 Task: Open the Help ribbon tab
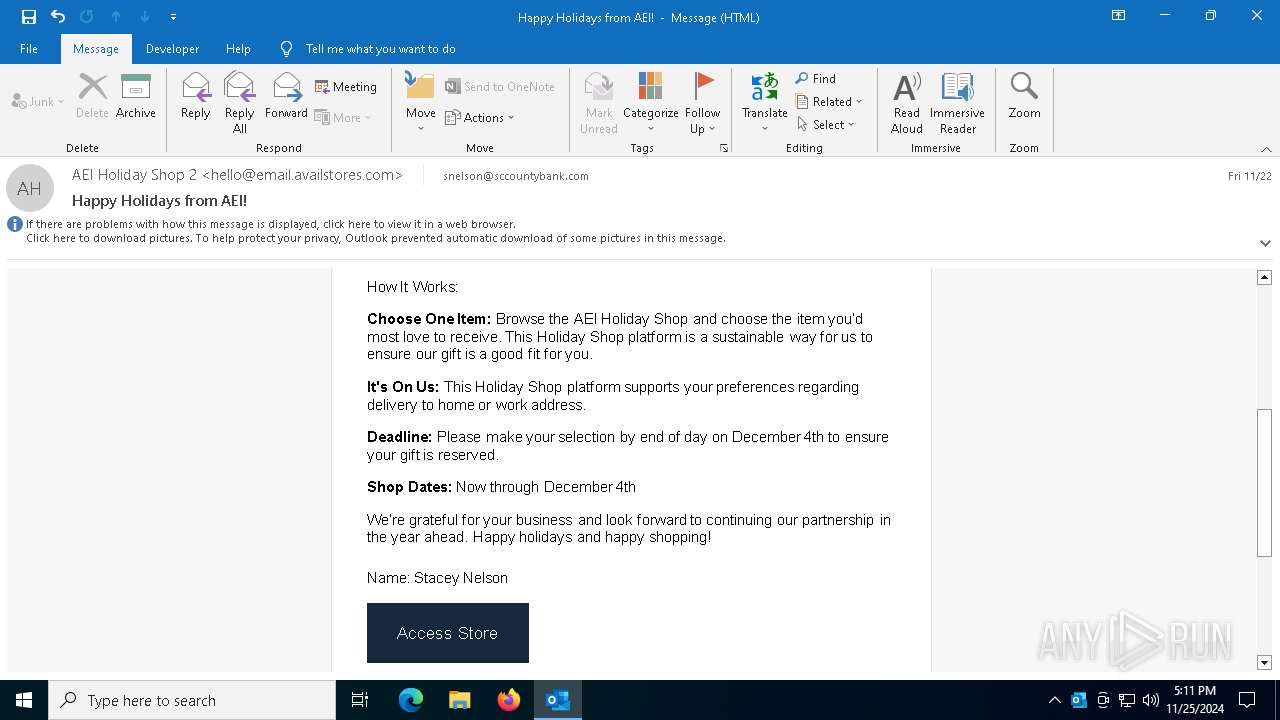click(238, 49)
